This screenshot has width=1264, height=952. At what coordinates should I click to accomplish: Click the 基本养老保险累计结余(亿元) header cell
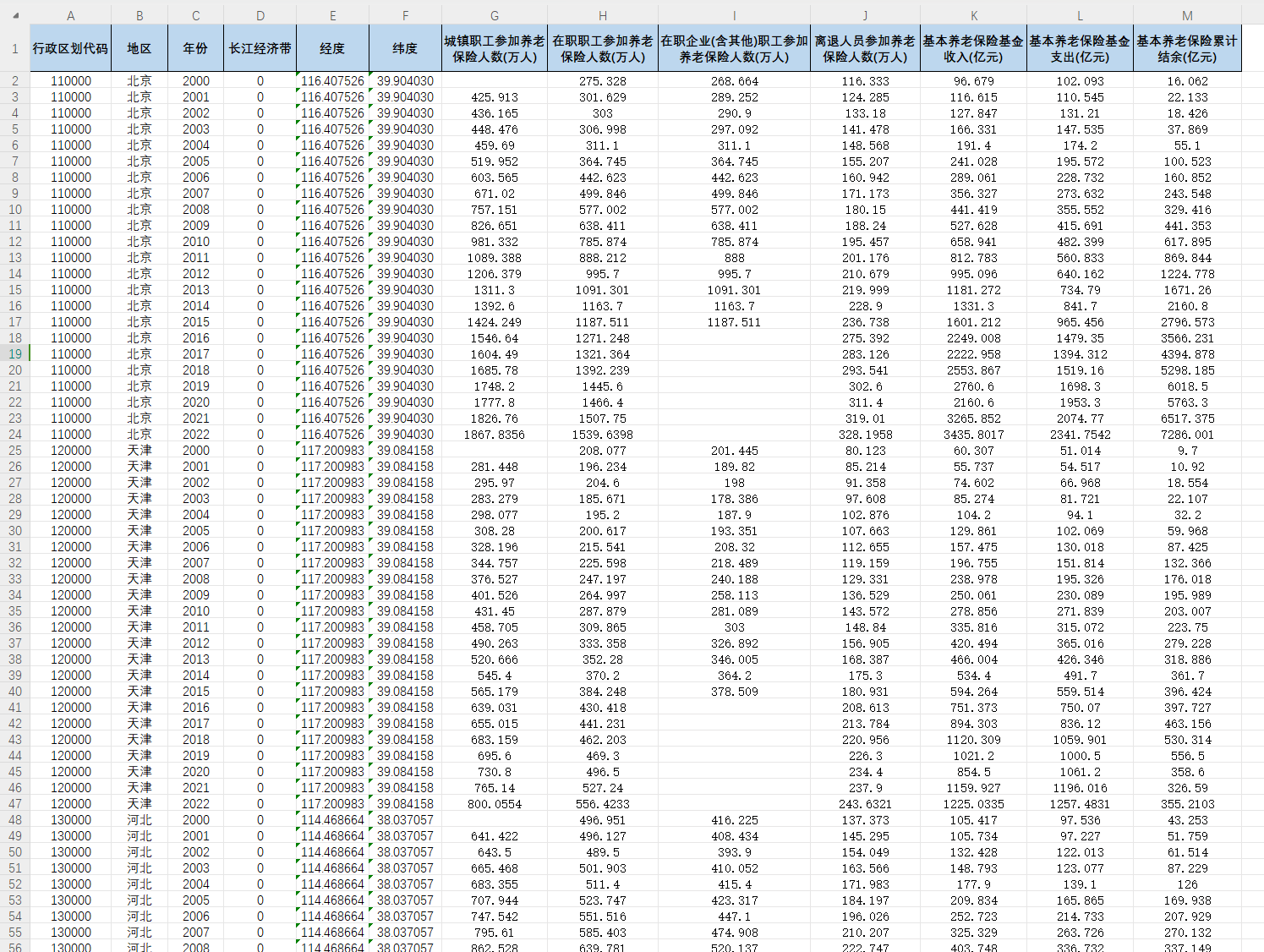coord(1187,48)
